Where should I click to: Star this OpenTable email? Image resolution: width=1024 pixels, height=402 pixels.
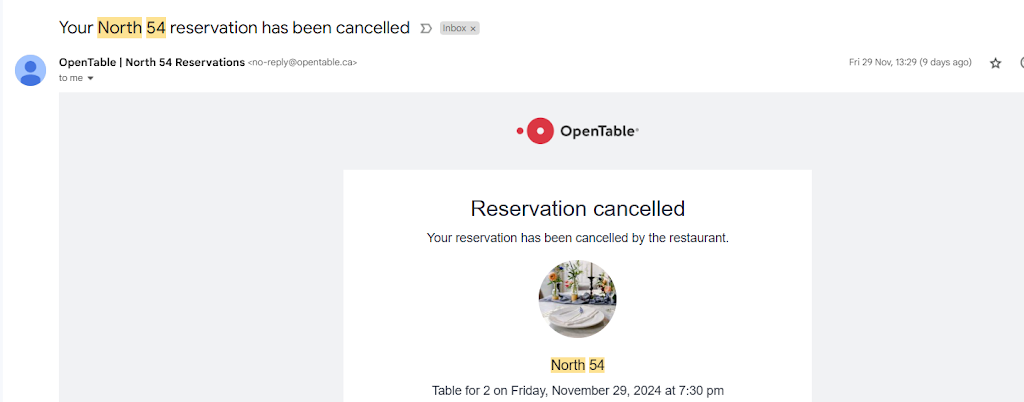pyautogui.click(x=995, y=63)
